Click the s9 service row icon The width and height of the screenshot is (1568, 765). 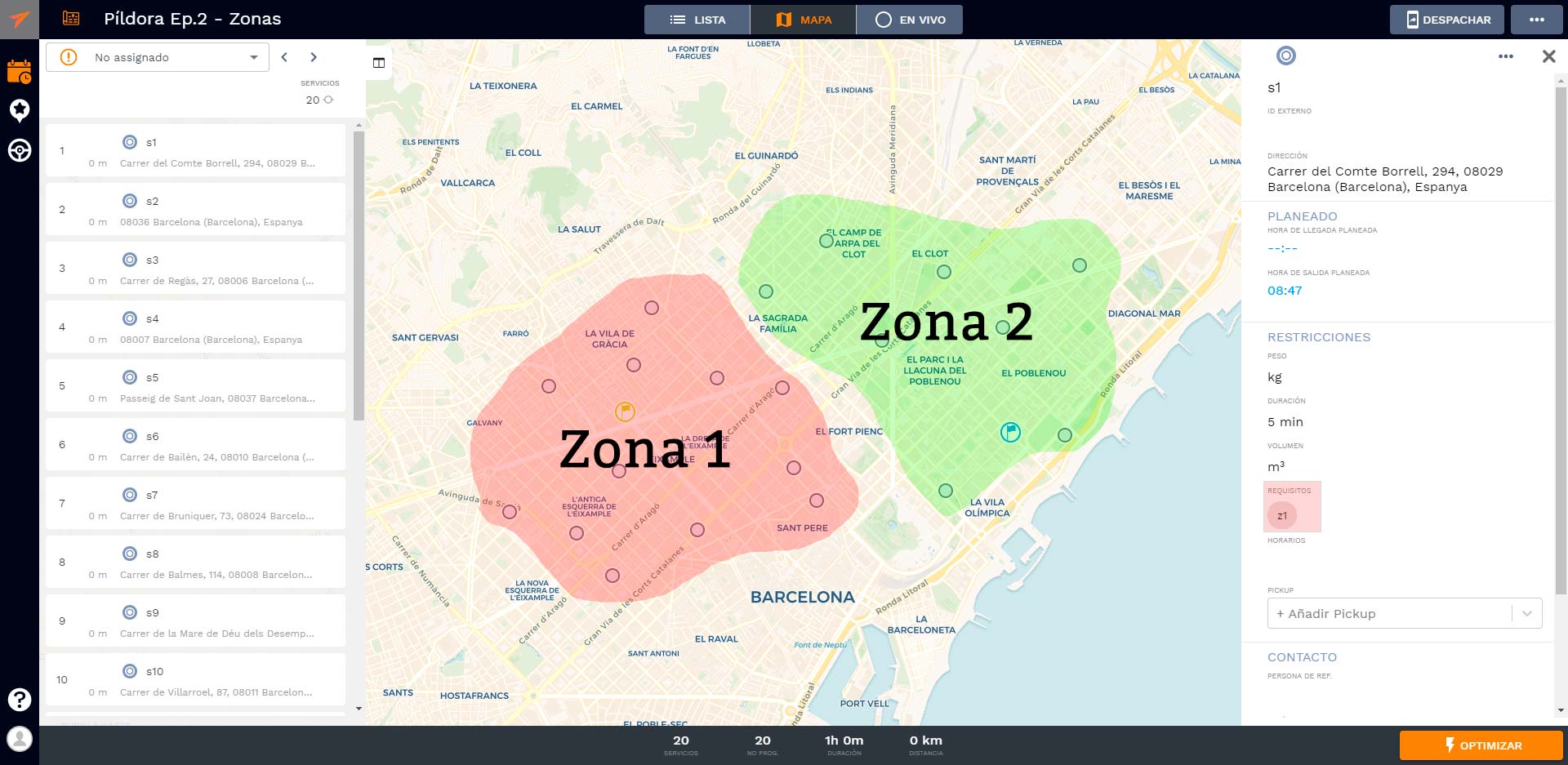click(x=130, y=612)
